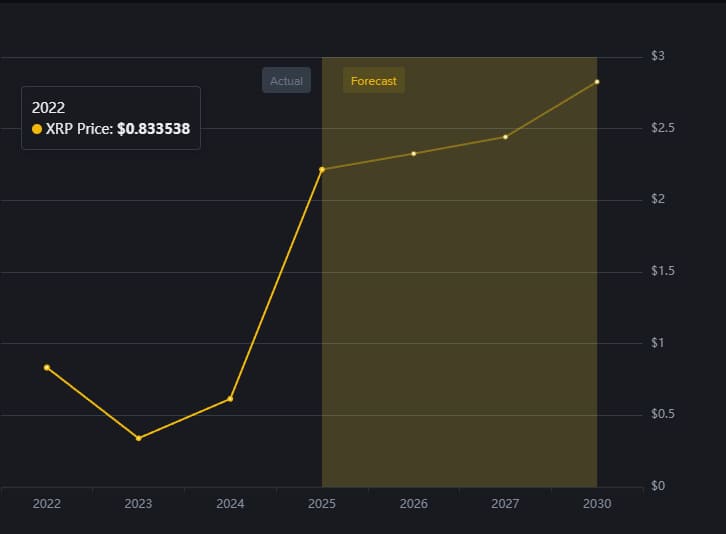
Task: Click the yellow XRP Price dot in tooltip
Action: tap(37, 129)
